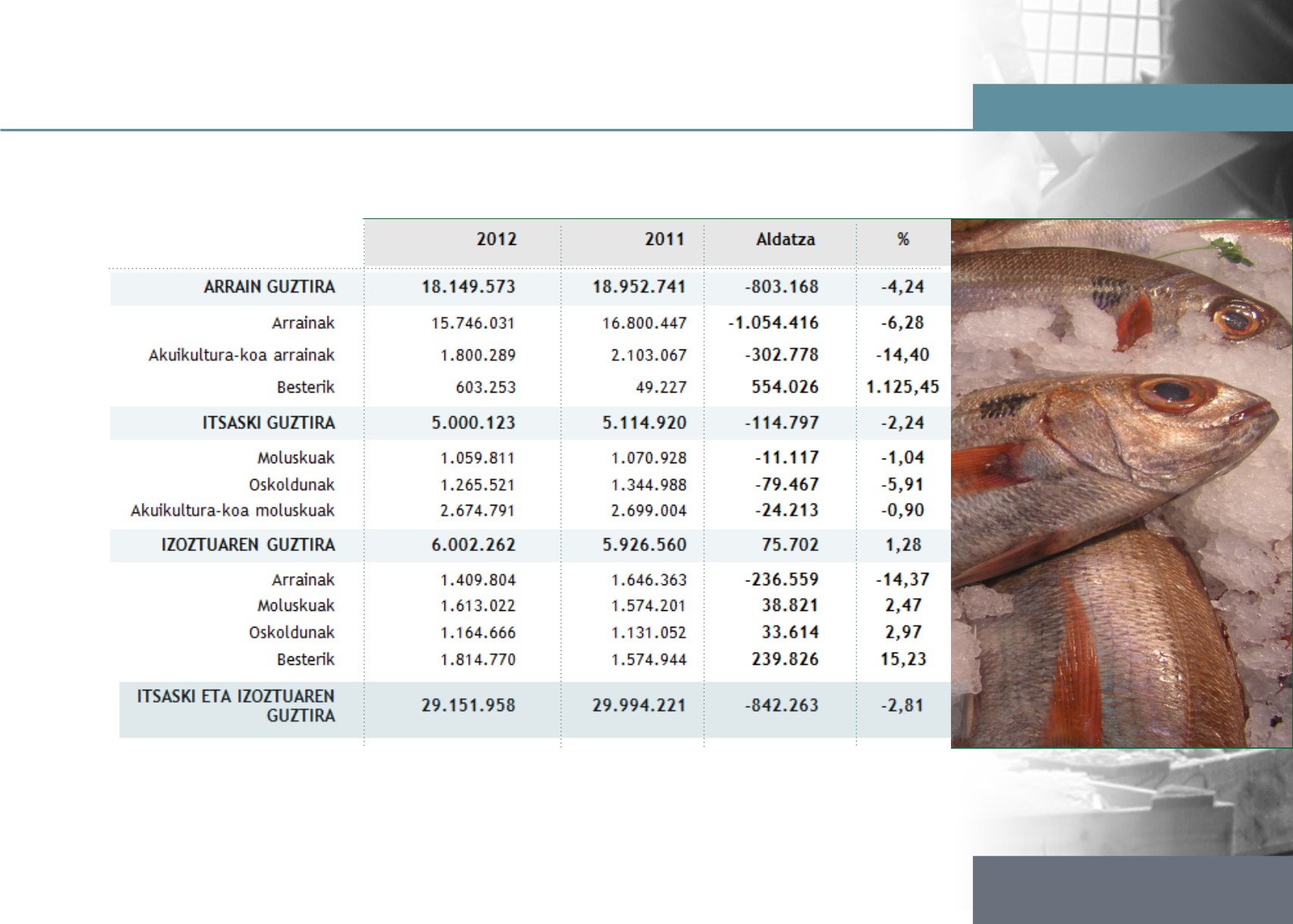Click the -14,40 percentage cell
Viewport: 1293px width, 924px height.
[x=902, y=355]
